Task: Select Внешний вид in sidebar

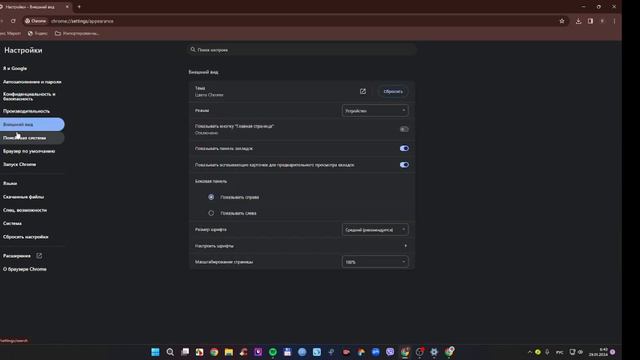Action: coord(32,124)
